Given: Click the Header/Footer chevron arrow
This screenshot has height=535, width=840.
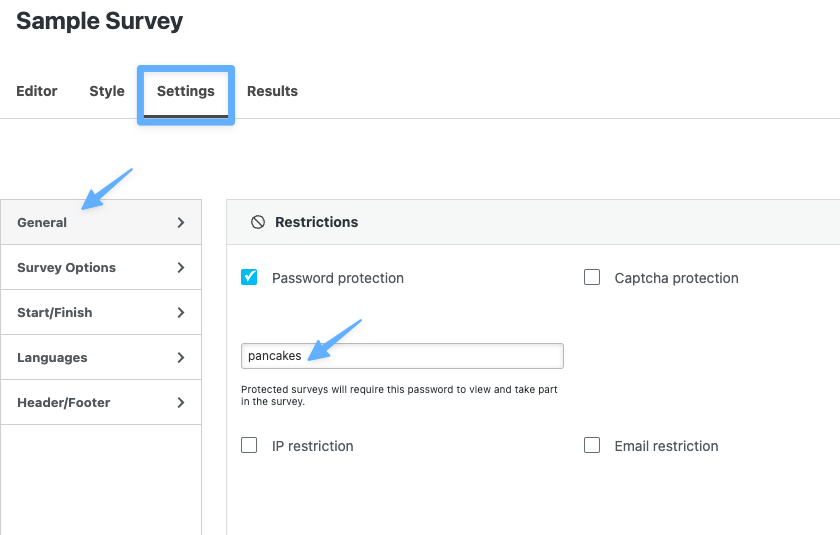Looking at the screenshot, I should pos(181,403).
